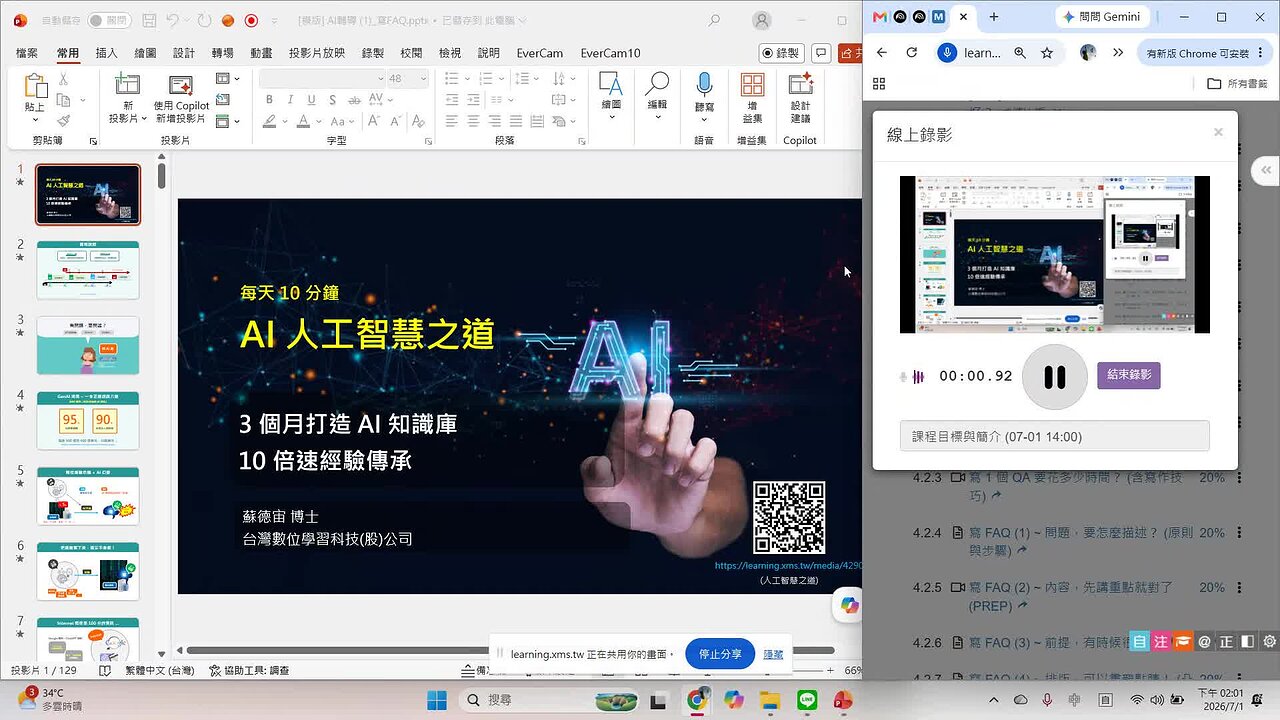Expand the 剪貼簿 clipboard dialog launcher

point(93,141)
